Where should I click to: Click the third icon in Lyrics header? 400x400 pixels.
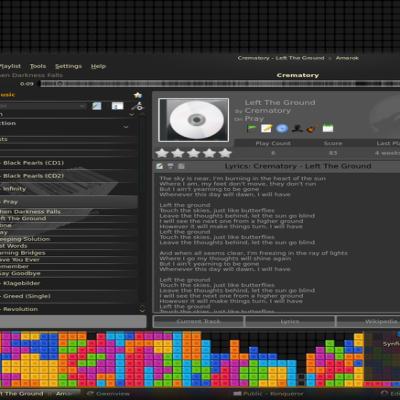(x=181, y=166)
